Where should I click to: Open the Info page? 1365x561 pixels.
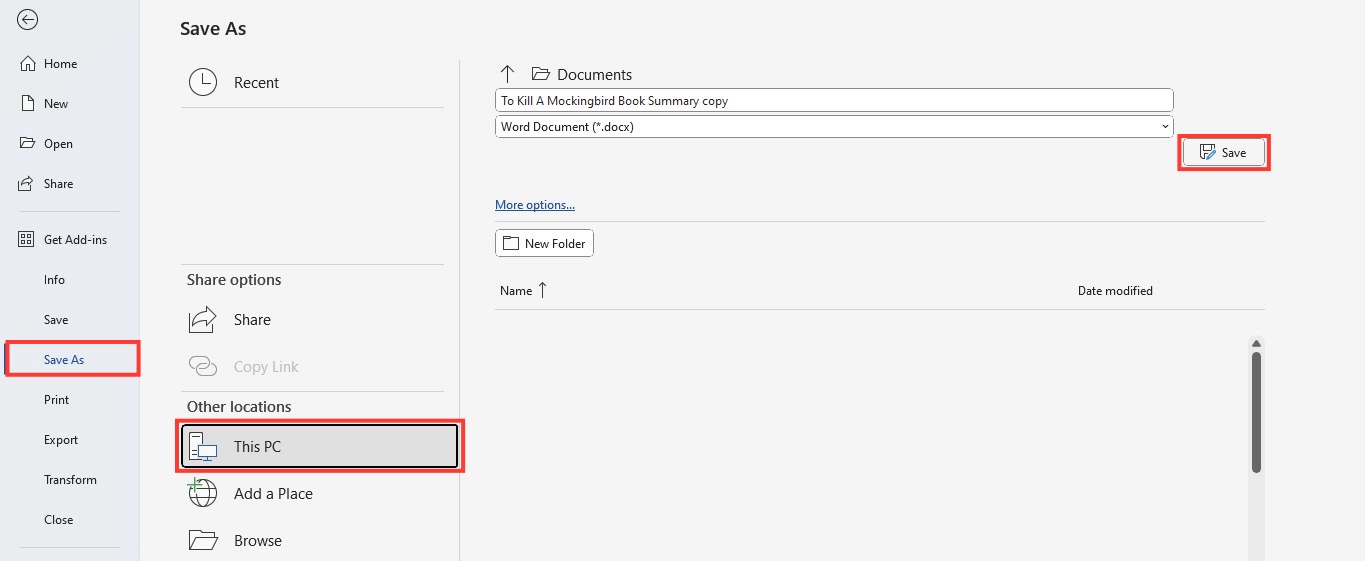coord(54,280)
